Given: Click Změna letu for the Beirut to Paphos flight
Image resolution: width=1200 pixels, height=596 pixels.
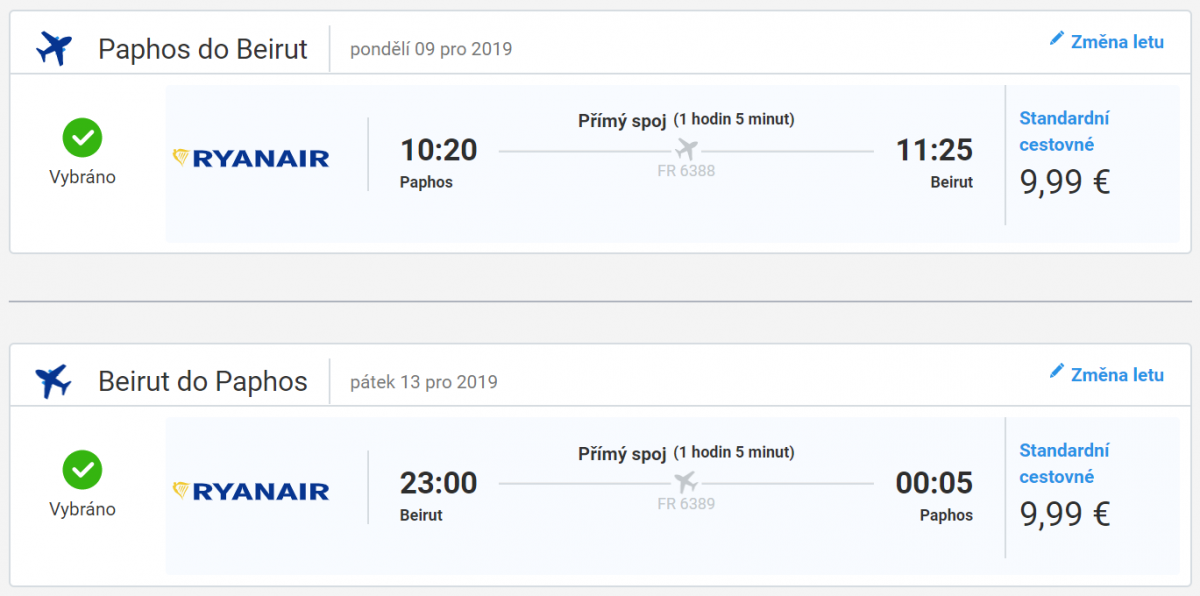Looking at the screenshot, I should click(1117, 375).
